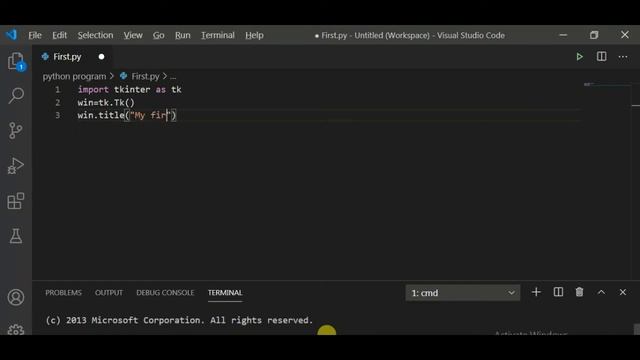Expand the breadcrumb ellipsis symbol list

click(173, 76)
